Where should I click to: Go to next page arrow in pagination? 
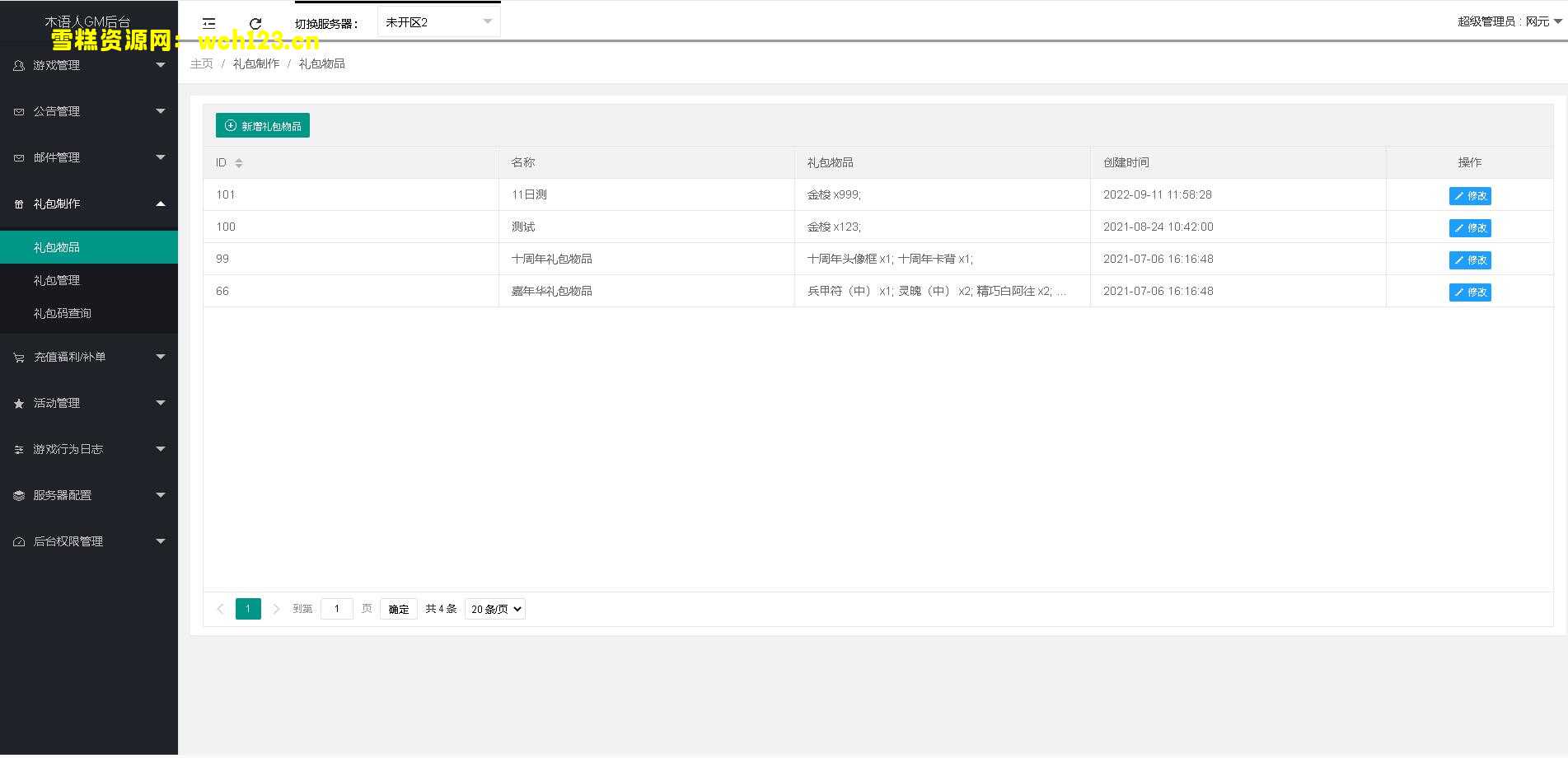tap(276, 609)
